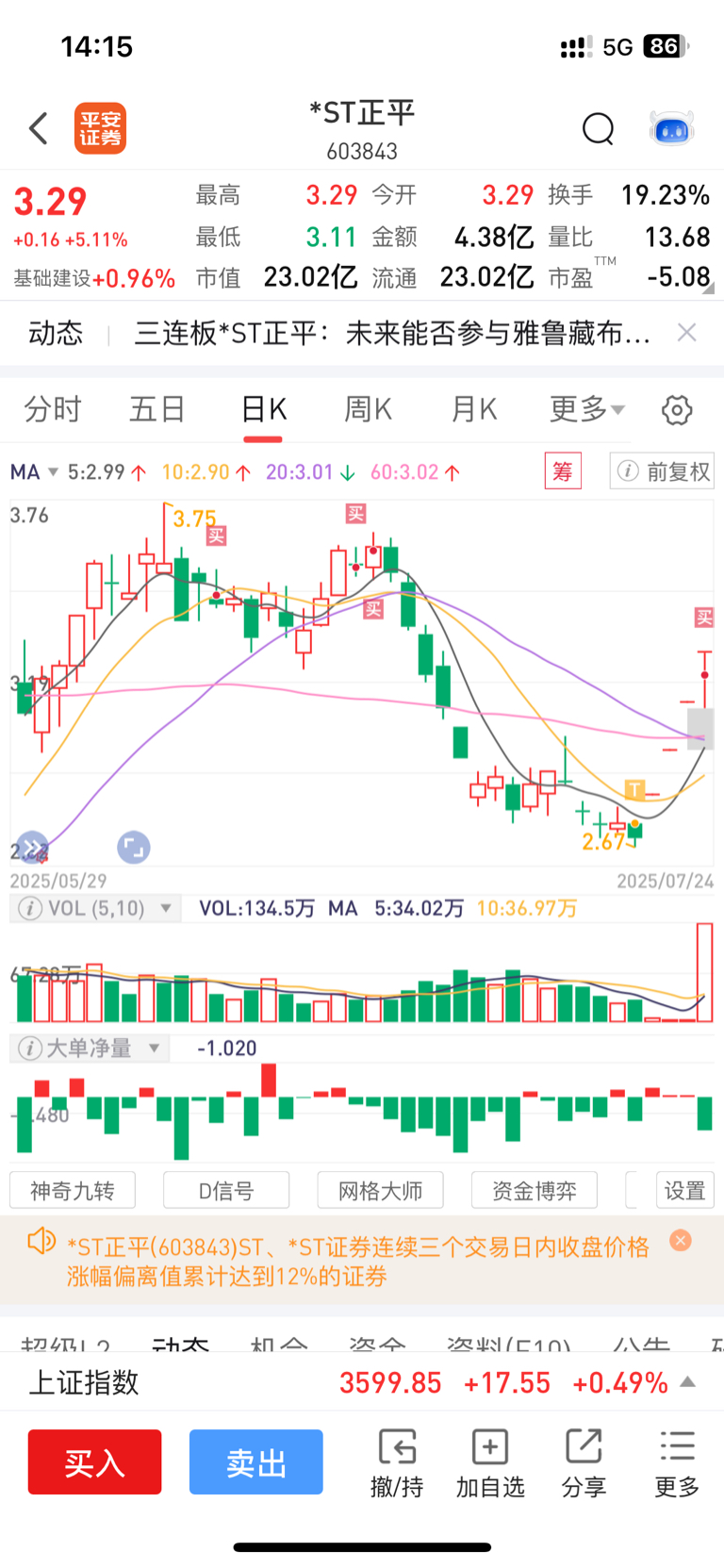
Task: Switch to the 月K tab
Action: point(473,409)
